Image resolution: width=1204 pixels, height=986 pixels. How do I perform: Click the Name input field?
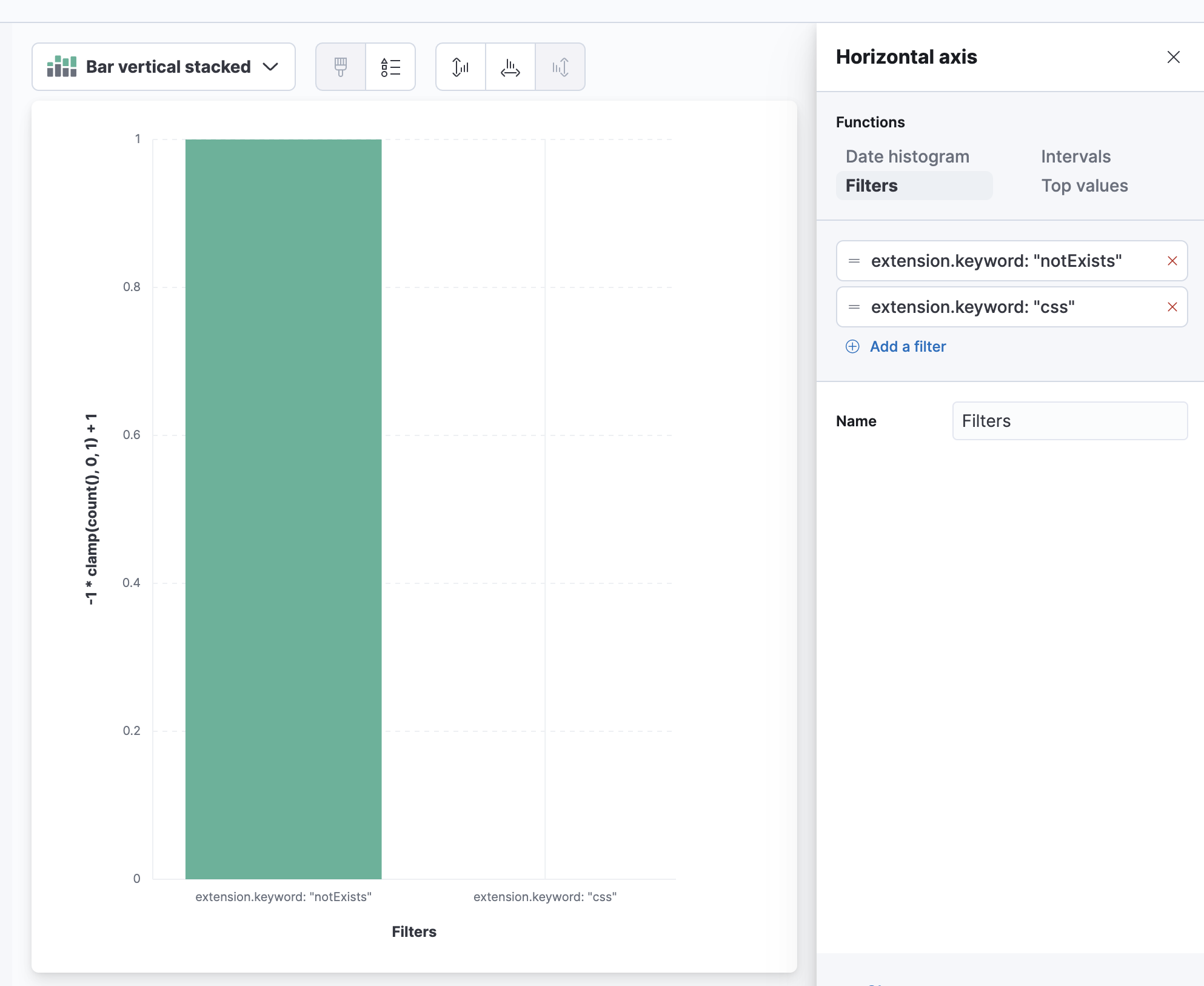point(1069,421)
